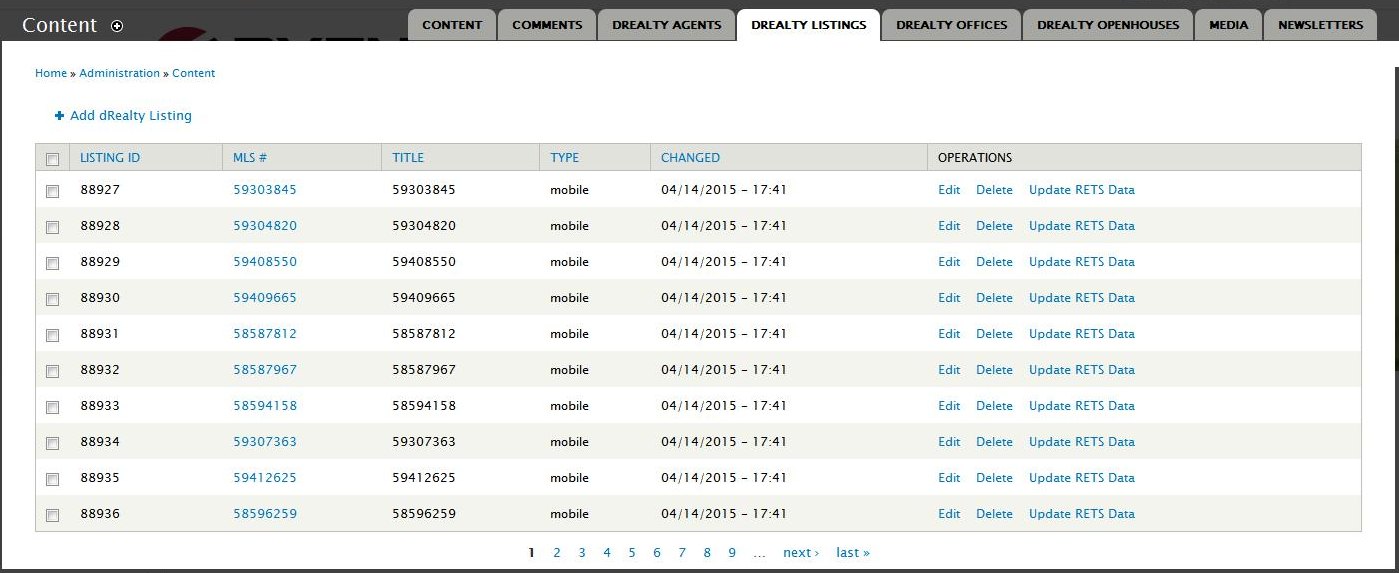Check the box for listing 88927
The image size is (1399, 573).
[x=52, y=191]
